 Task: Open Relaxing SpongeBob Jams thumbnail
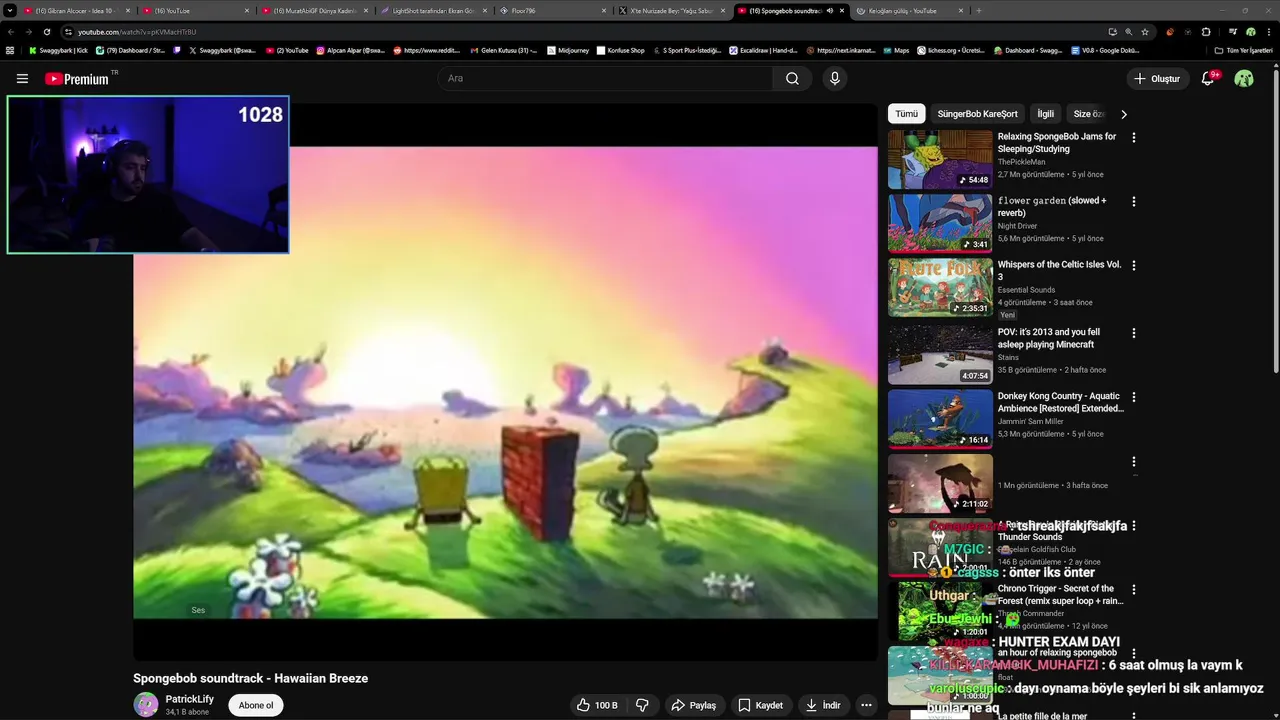pos(940,159)
